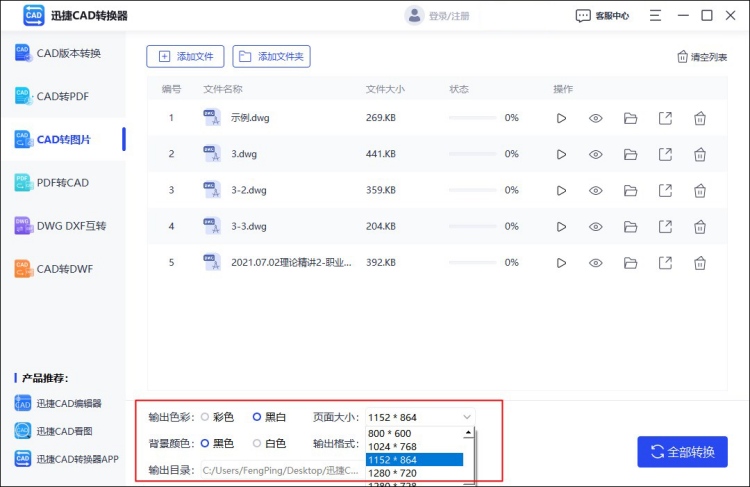This screenshot has height=487, width=750.
Task: Delete 3.dwg with trash icon
Action: point(700,155)
